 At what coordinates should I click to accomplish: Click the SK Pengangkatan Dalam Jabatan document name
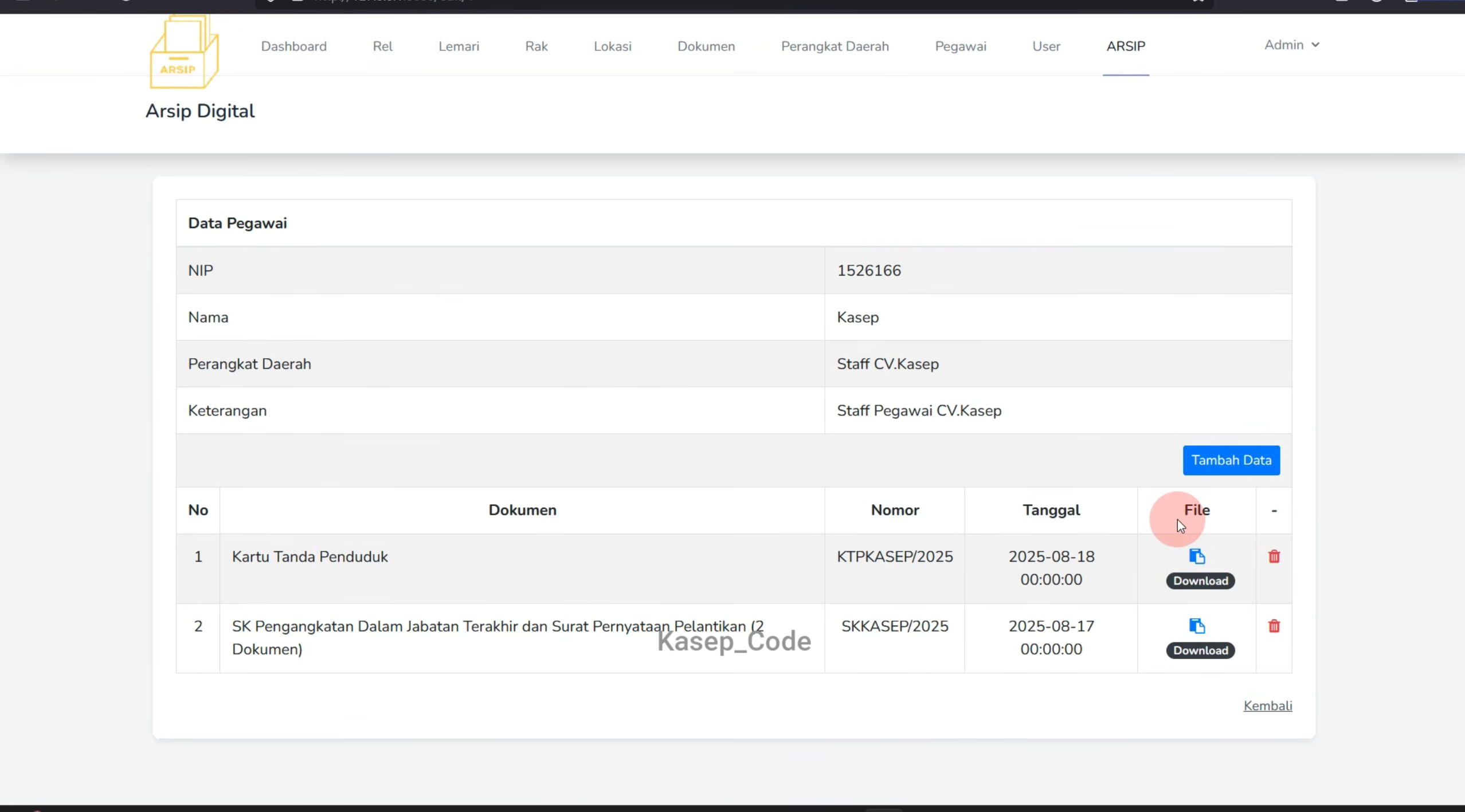coord(498,638)
